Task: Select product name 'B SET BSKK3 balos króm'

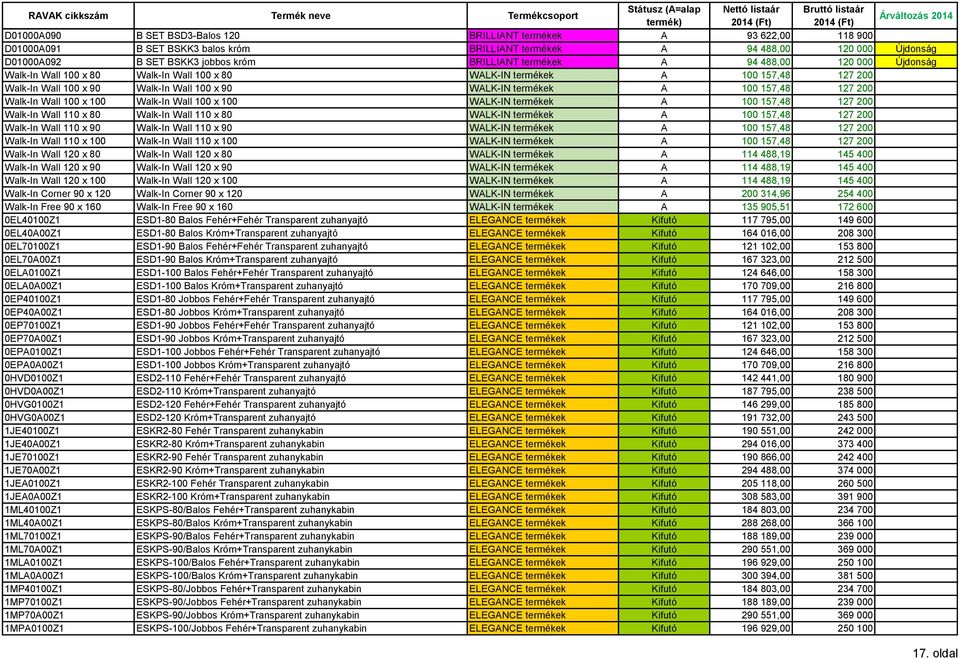Action: [193, 49]
